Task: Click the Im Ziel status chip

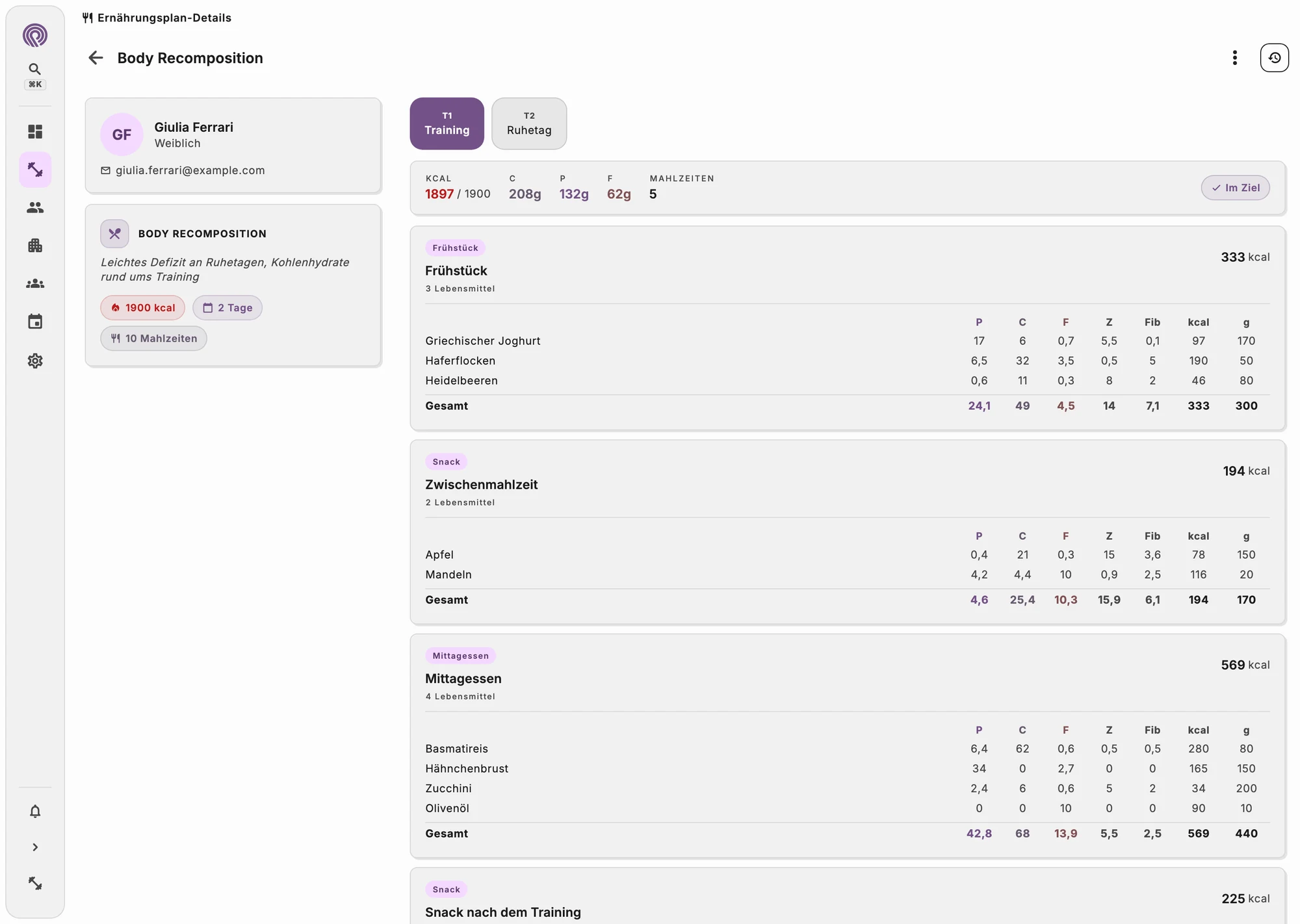Action: tap(1235, 188)
